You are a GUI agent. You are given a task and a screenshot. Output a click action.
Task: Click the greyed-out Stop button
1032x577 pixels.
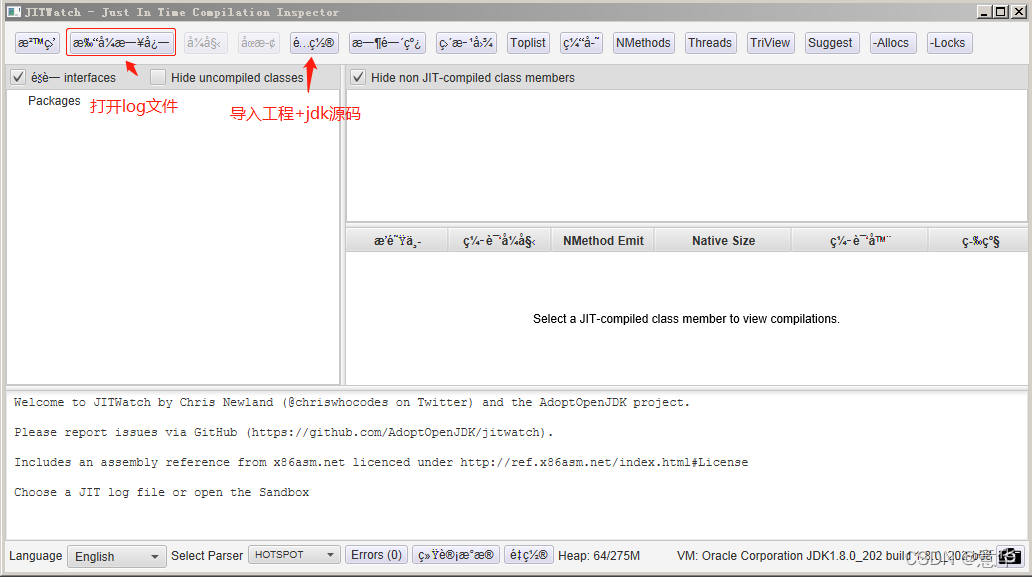tap(259, 43)
